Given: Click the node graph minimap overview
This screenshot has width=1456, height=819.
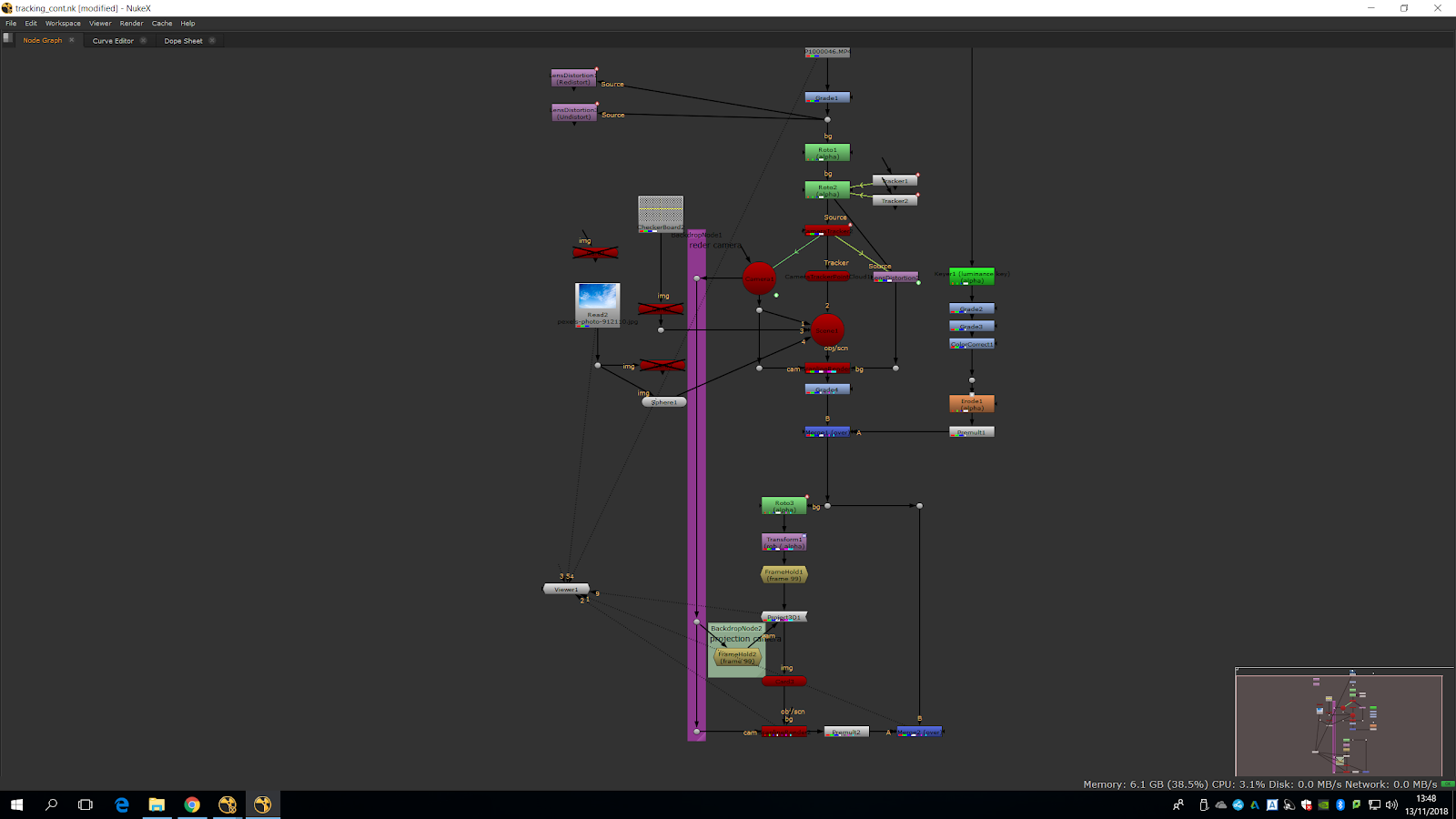Looking at the screenshot, I should (x=1339, y=723).
